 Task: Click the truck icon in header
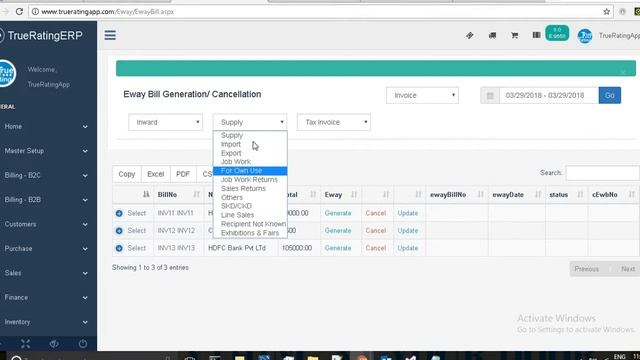(492, 36)
